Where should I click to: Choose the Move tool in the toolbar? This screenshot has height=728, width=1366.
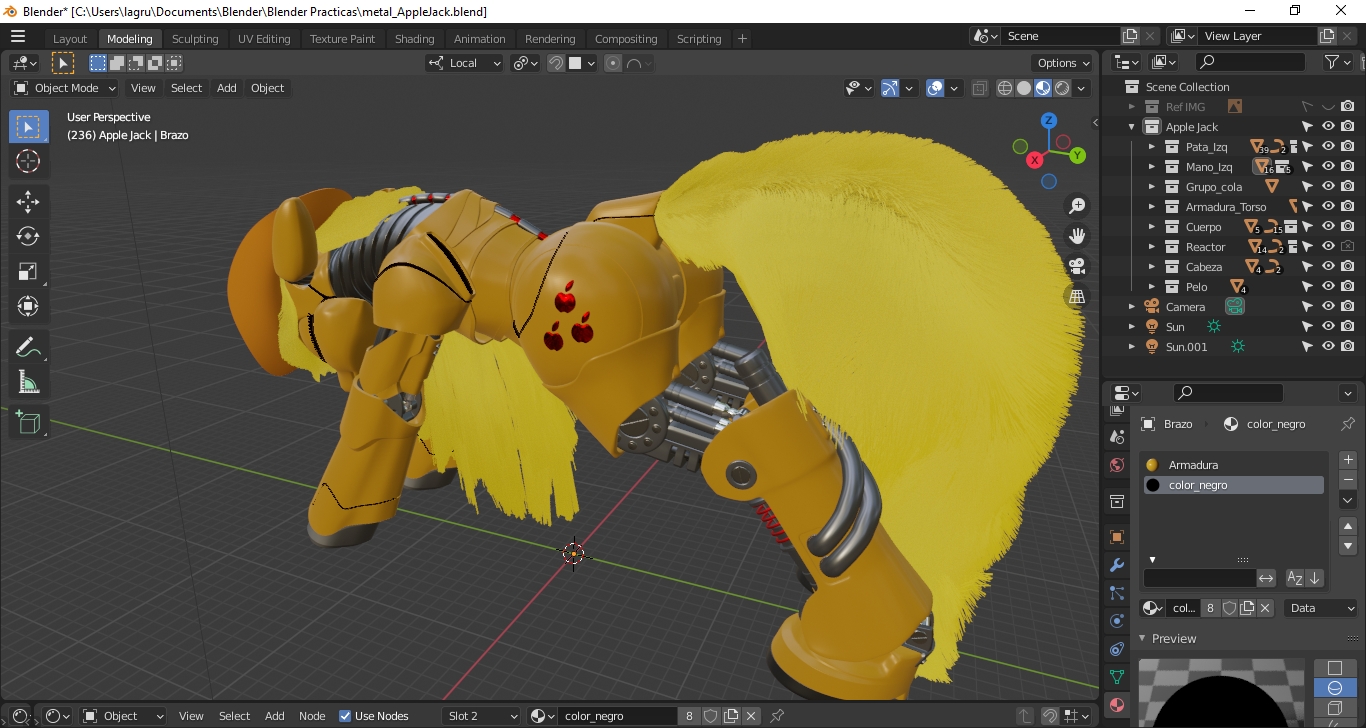click(x=28, y=201)
